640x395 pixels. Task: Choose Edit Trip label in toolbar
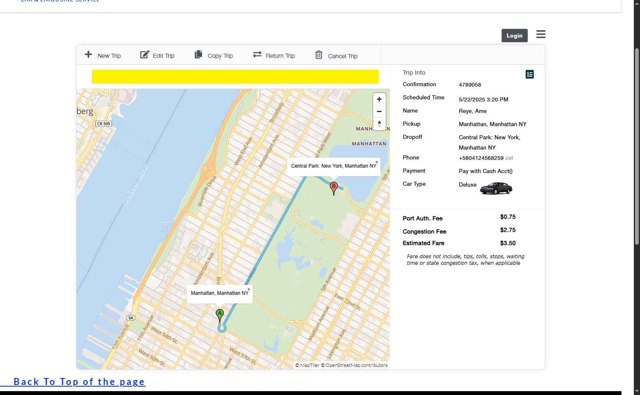tap(163, 55)
